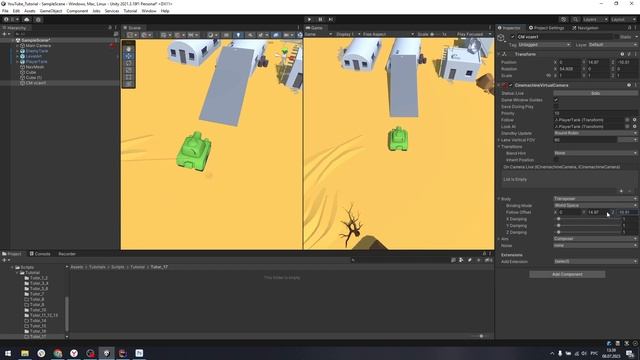
Task: Toggle Game Window Guides checkbox
Action: pyautogui.click(x=556, y=100)
